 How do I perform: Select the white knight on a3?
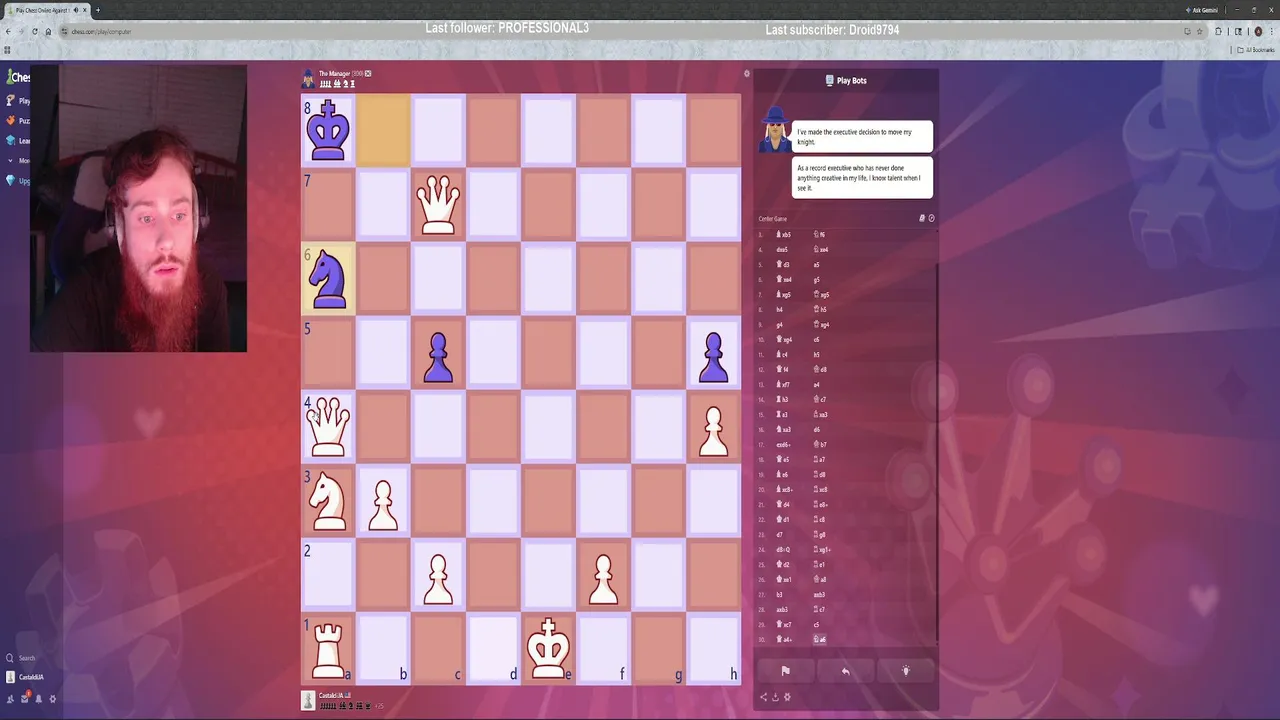click(328, 501)
